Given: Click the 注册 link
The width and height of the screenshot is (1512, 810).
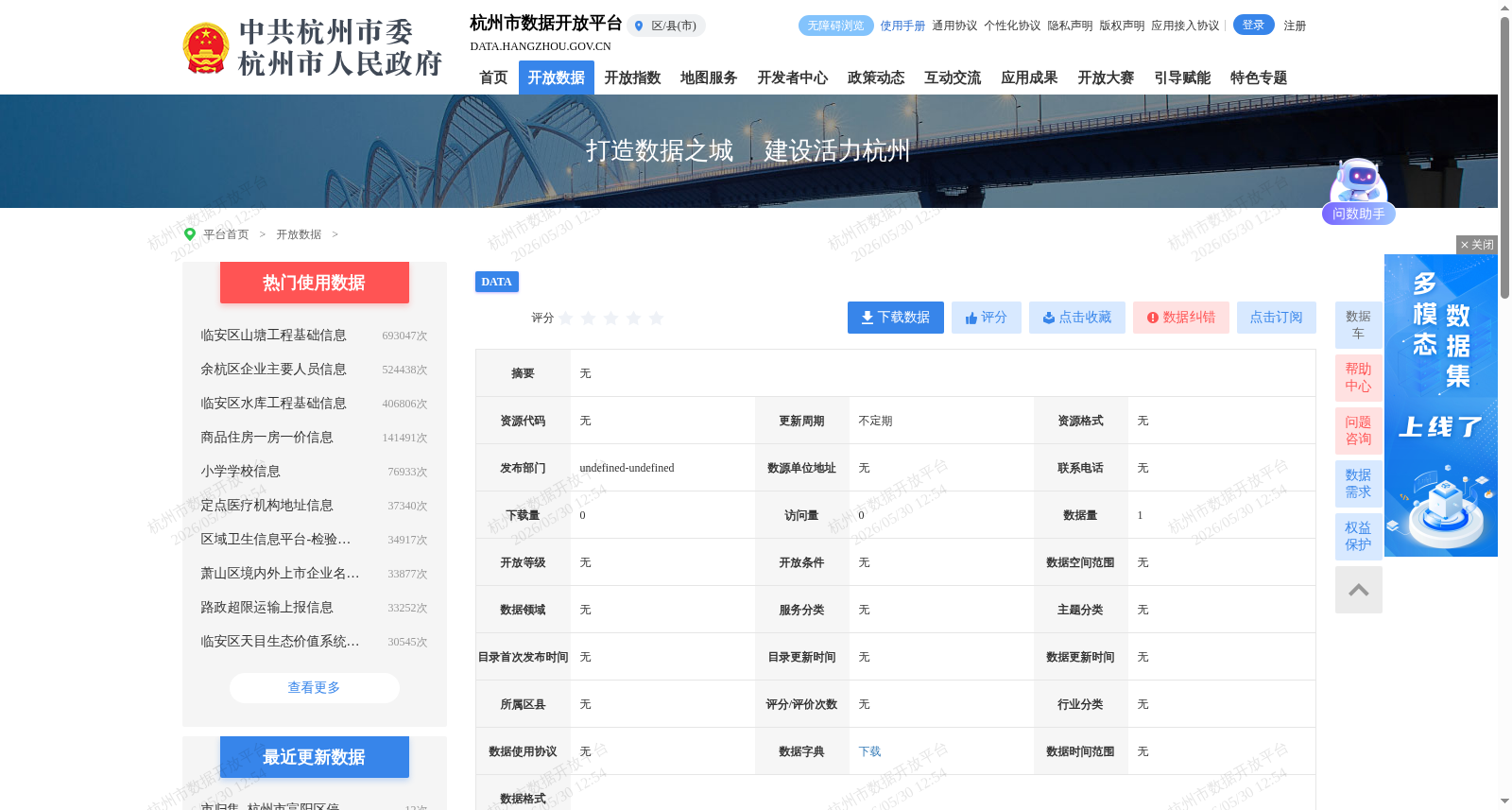Looking at the screenshot, I should (x=1295, y=26).
